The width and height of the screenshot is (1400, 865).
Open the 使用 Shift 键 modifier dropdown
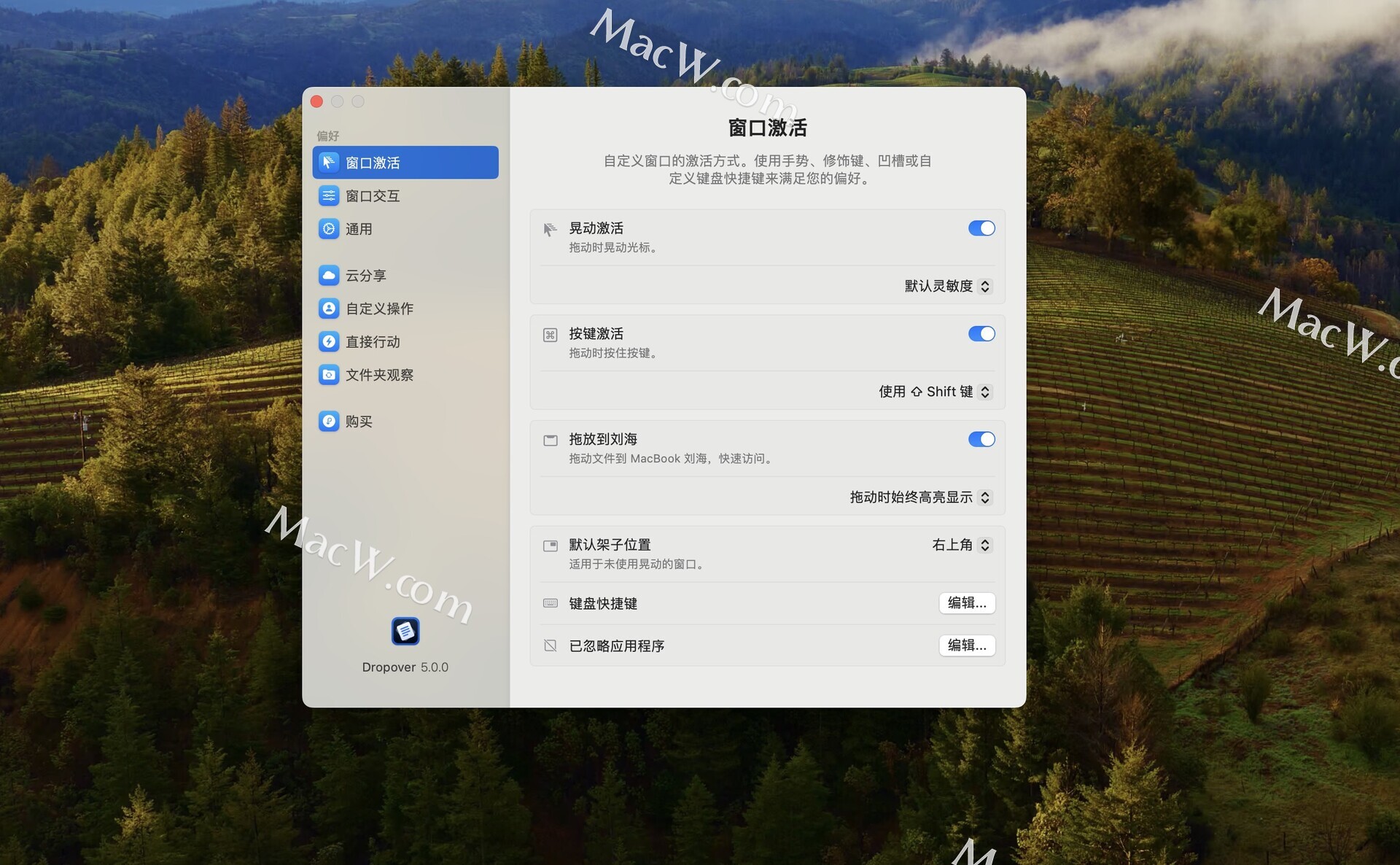click(x=936, y=392)
